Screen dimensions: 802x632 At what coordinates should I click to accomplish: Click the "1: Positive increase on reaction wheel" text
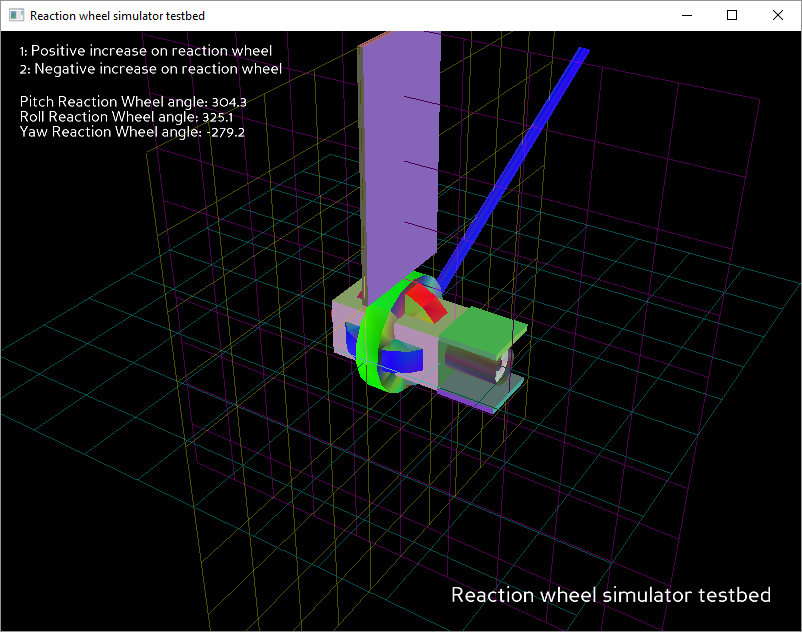tap(145, 51)
